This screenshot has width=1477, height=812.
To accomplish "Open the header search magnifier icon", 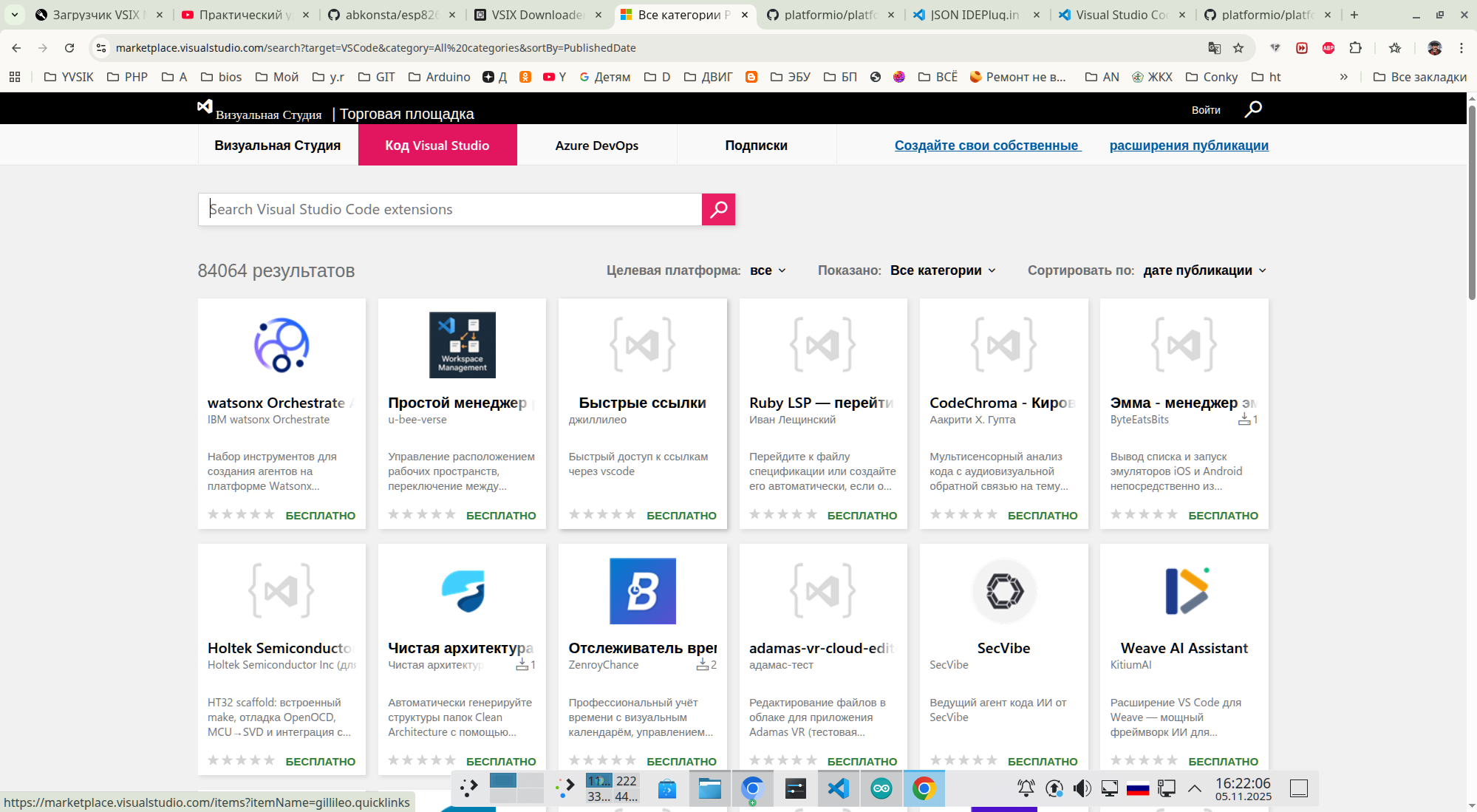I will tap(1253, 109).
